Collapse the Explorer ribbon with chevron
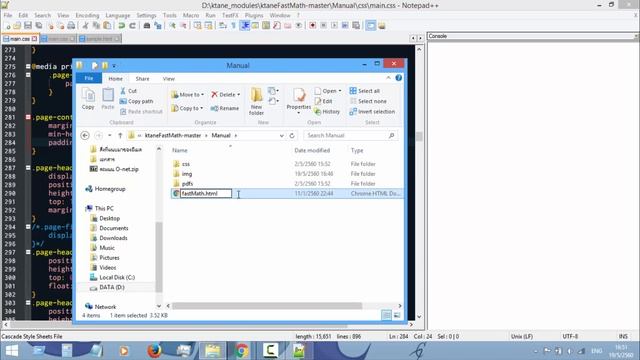 (x=388, y=78)
